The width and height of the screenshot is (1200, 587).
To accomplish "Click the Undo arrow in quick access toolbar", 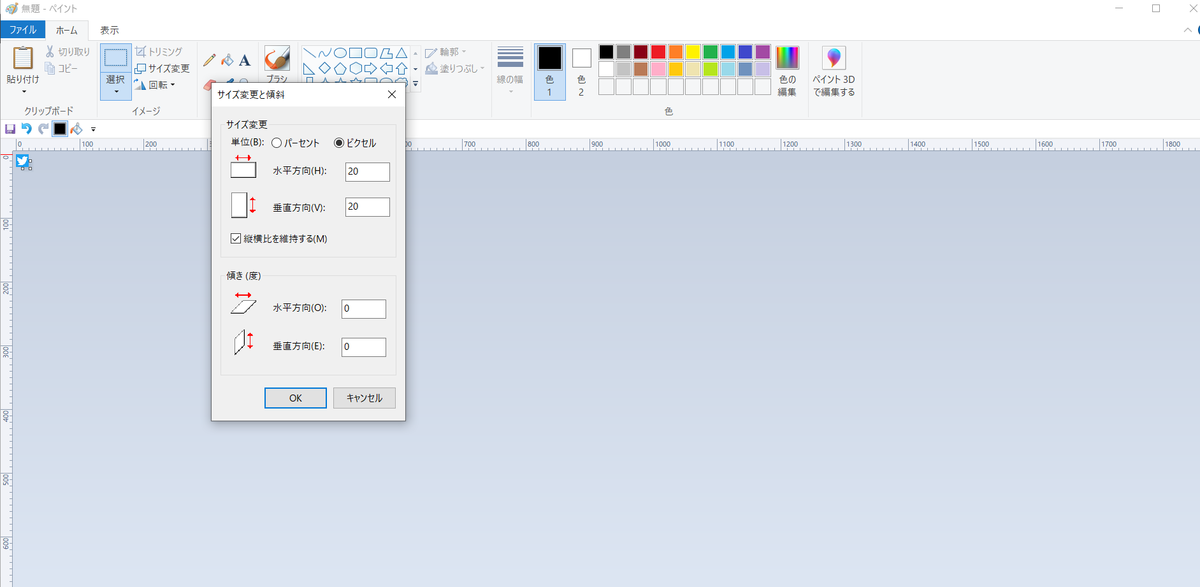I will pyautogui.click(x=27, y=128).
